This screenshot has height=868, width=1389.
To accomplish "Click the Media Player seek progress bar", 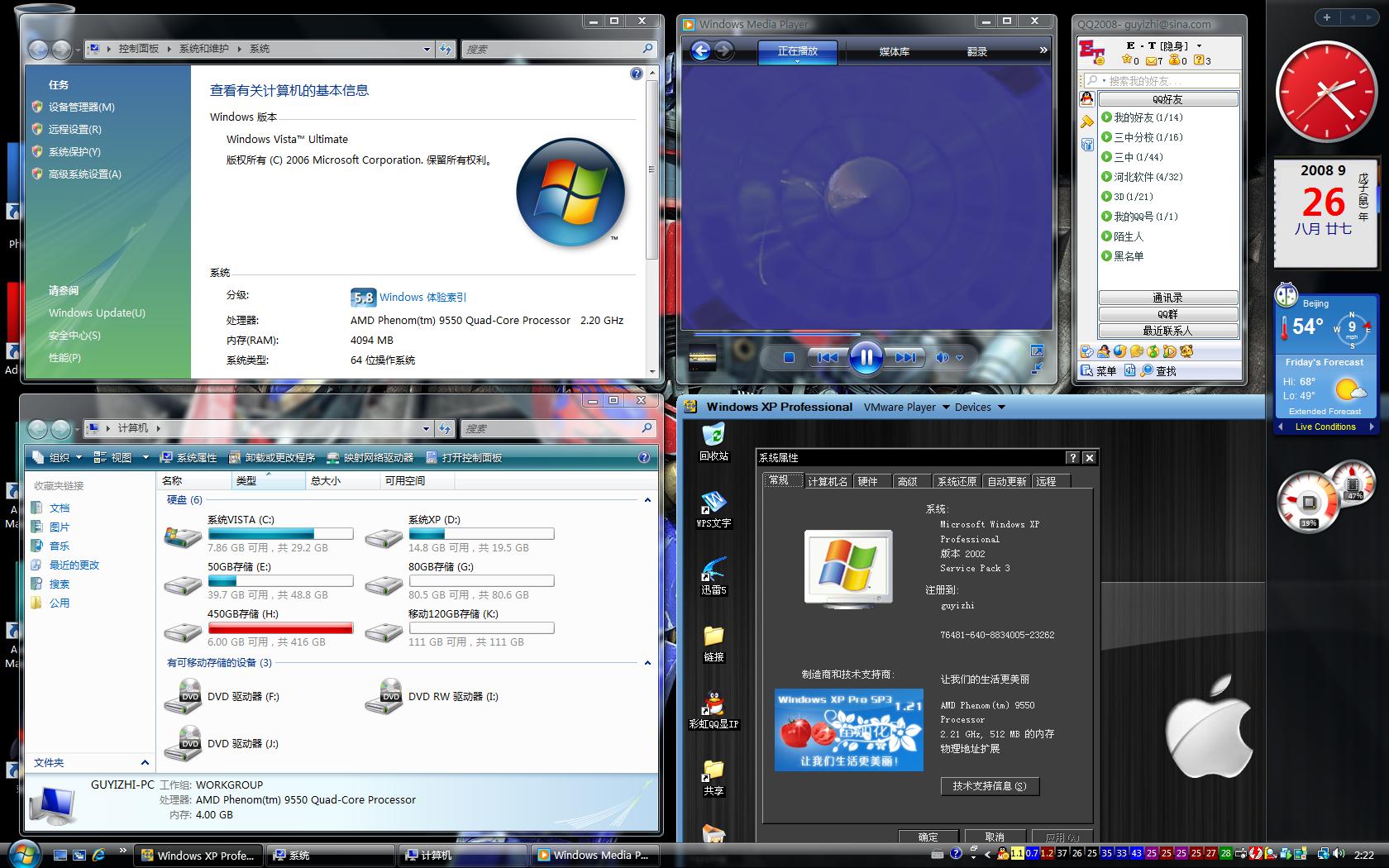I will [x=865, y=334].
